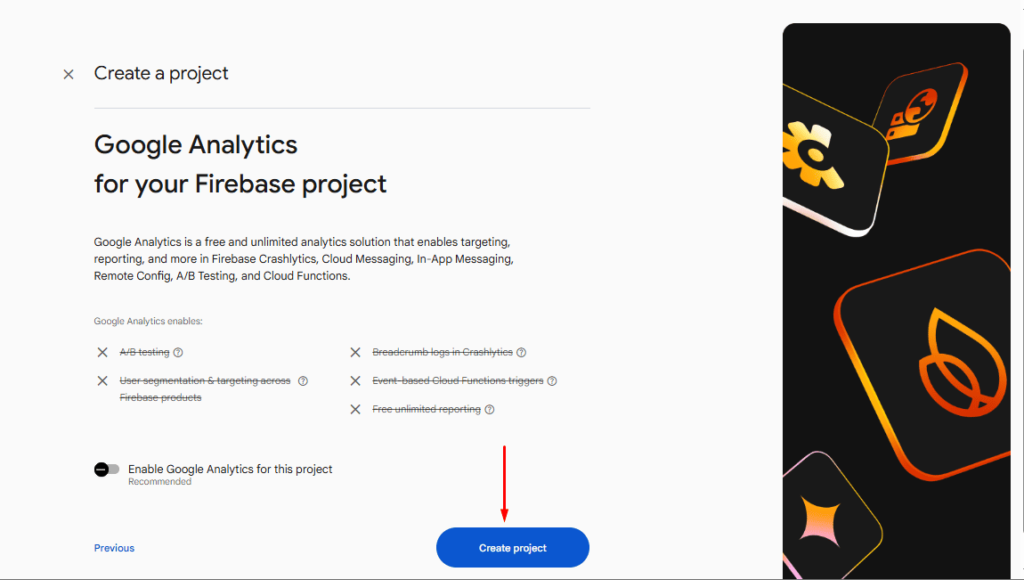Viewport: 1024px width, 580px height.
Task: Click X mark next to Event-based Cloud Functions
Action: pos(355,381)
